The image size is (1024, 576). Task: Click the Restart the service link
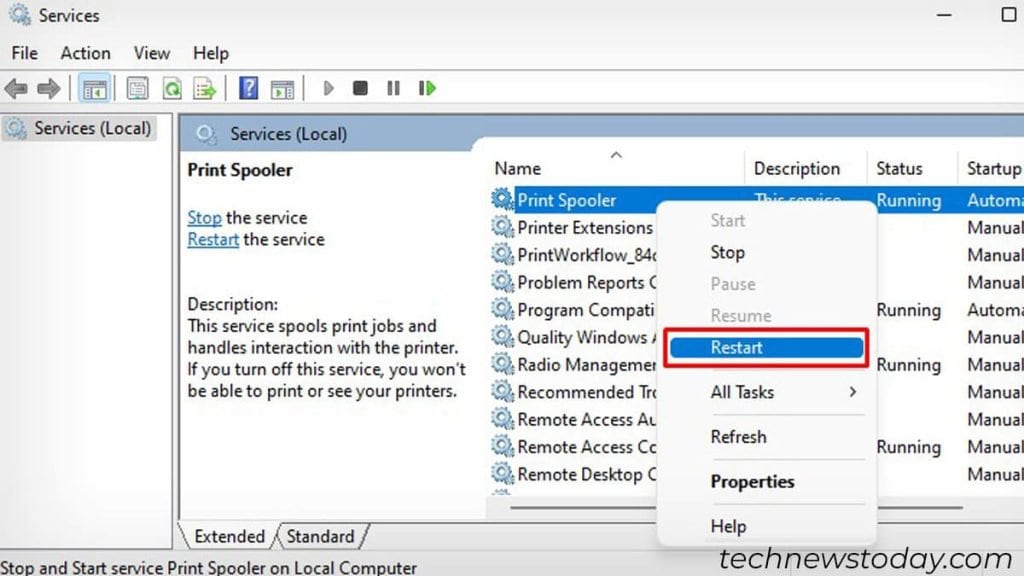tap(212, 239)
